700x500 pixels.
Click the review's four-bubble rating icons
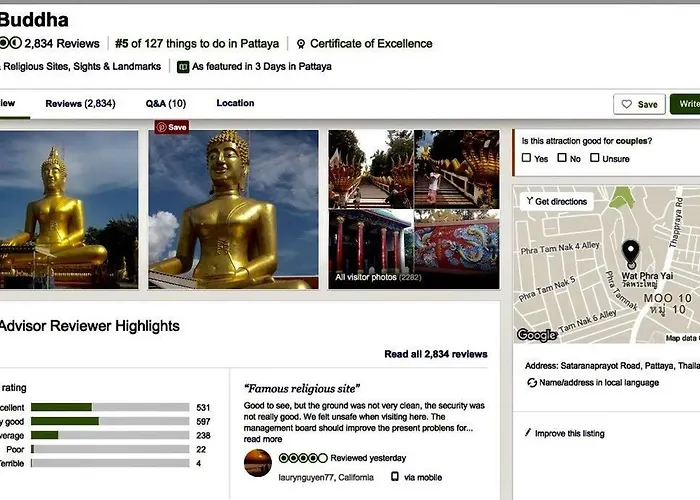click(x=303, y=458)
